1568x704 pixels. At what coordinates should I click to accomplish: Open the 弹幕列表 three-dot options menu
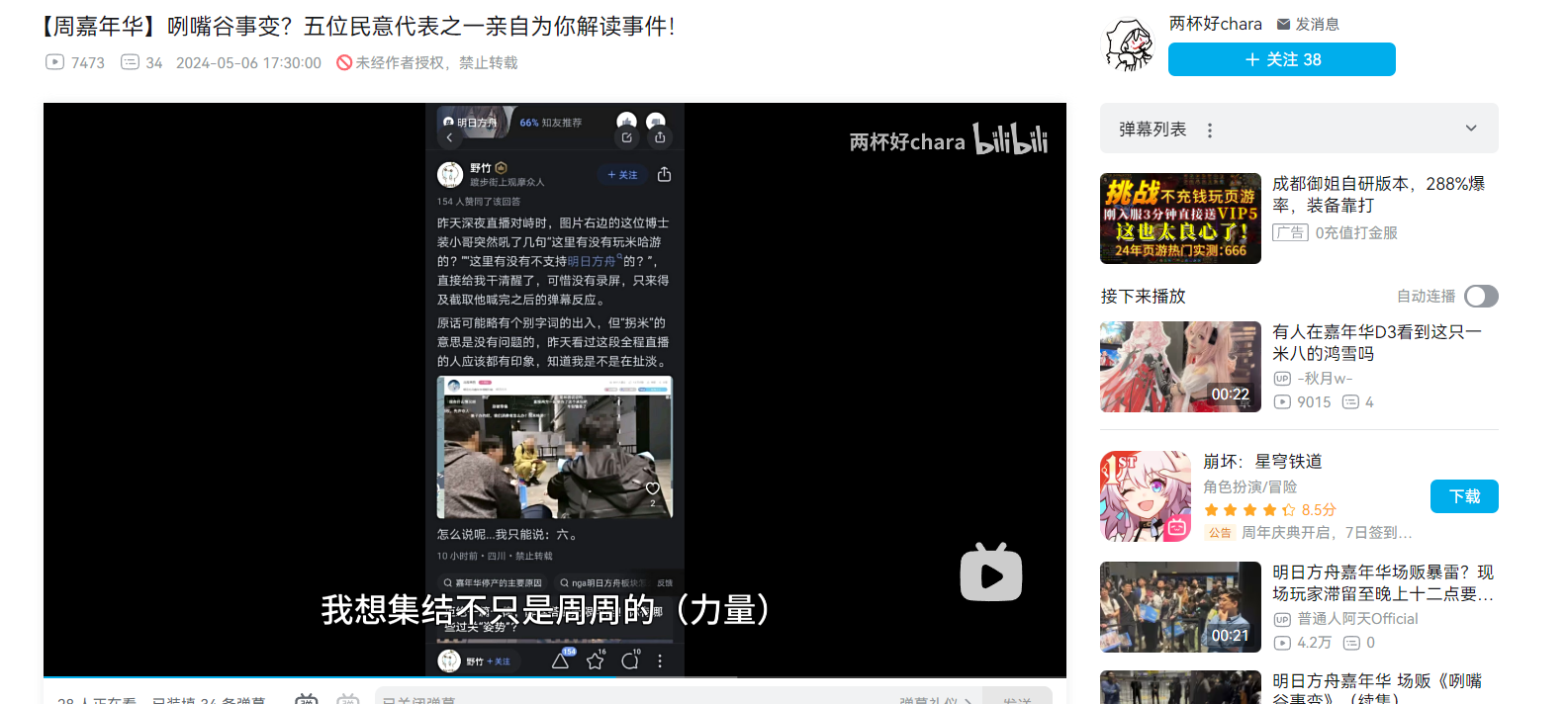(1209, 130)
